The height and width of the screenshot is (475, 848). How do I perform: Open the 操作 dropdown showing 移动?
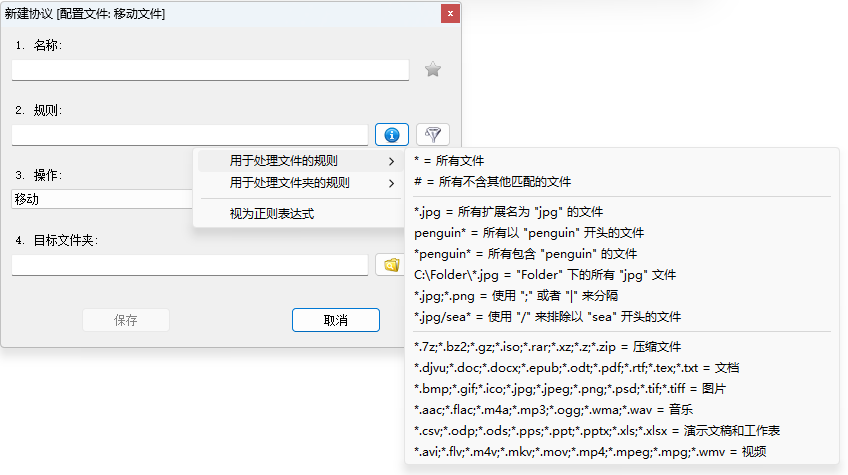click(102, 199)
